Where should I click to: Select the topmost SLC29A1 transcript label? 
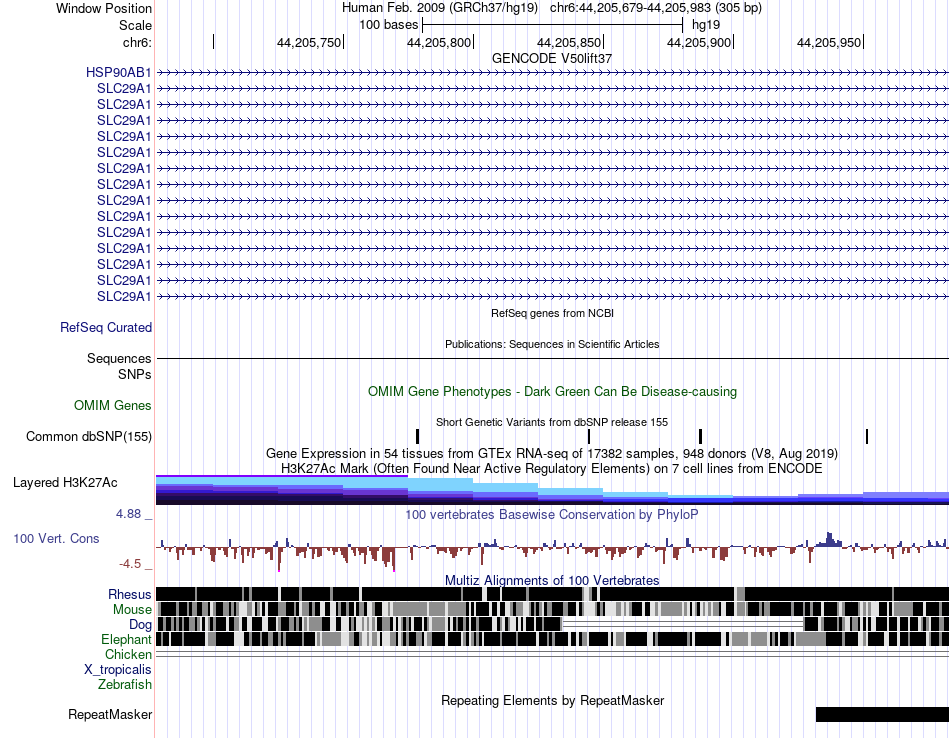124,88
